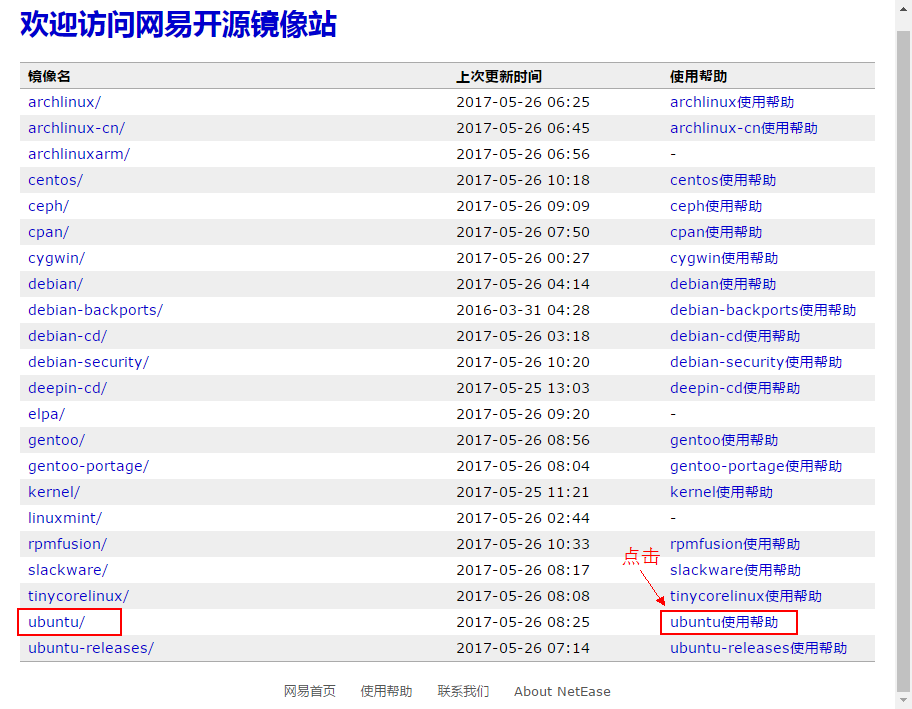Open debian-cd使用帮助 help page
Viewport: 912px width, 709px height.
pyautogui.click(x=735, y=336)
